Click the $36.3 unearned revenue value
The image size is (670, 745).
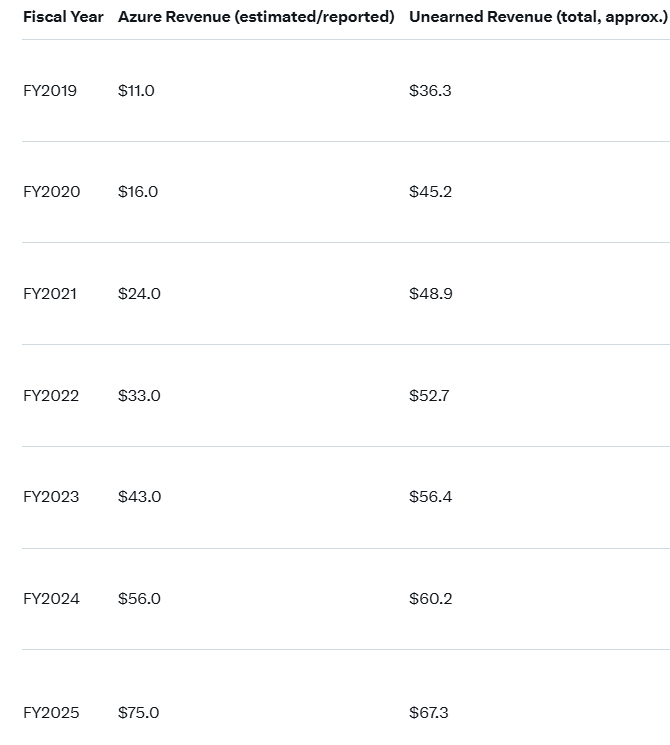[x=430, y=91]
